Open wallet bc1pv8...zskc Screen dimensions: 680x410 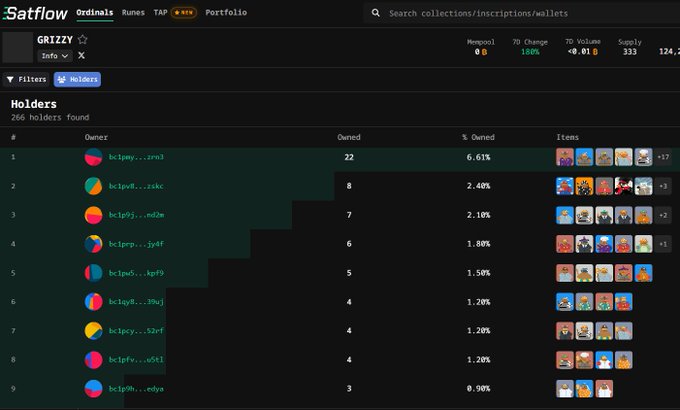coord(136,186)
